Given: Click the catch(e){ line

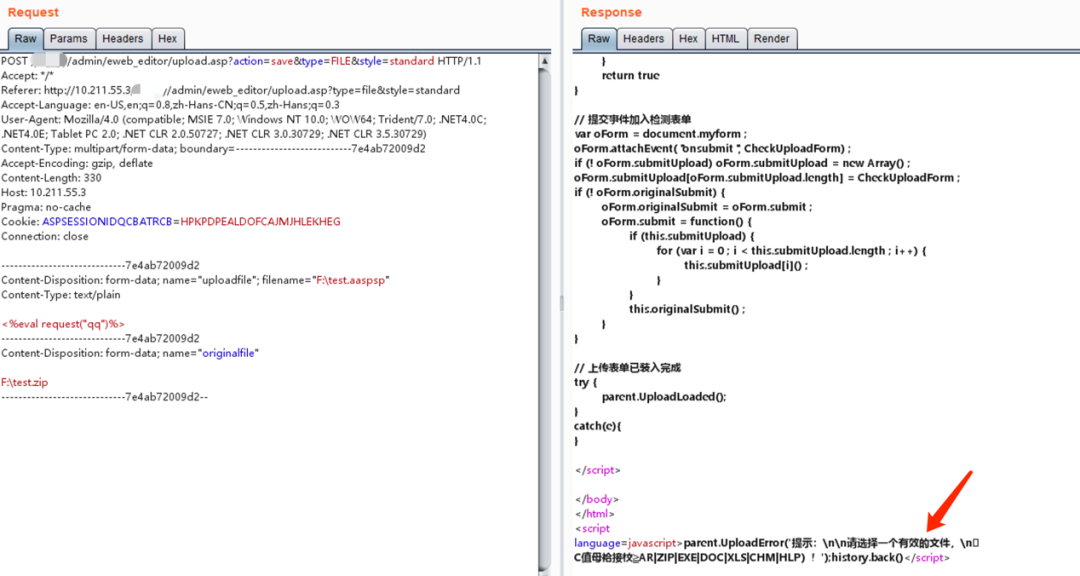Looking at the screenshot, I should 598,426.
